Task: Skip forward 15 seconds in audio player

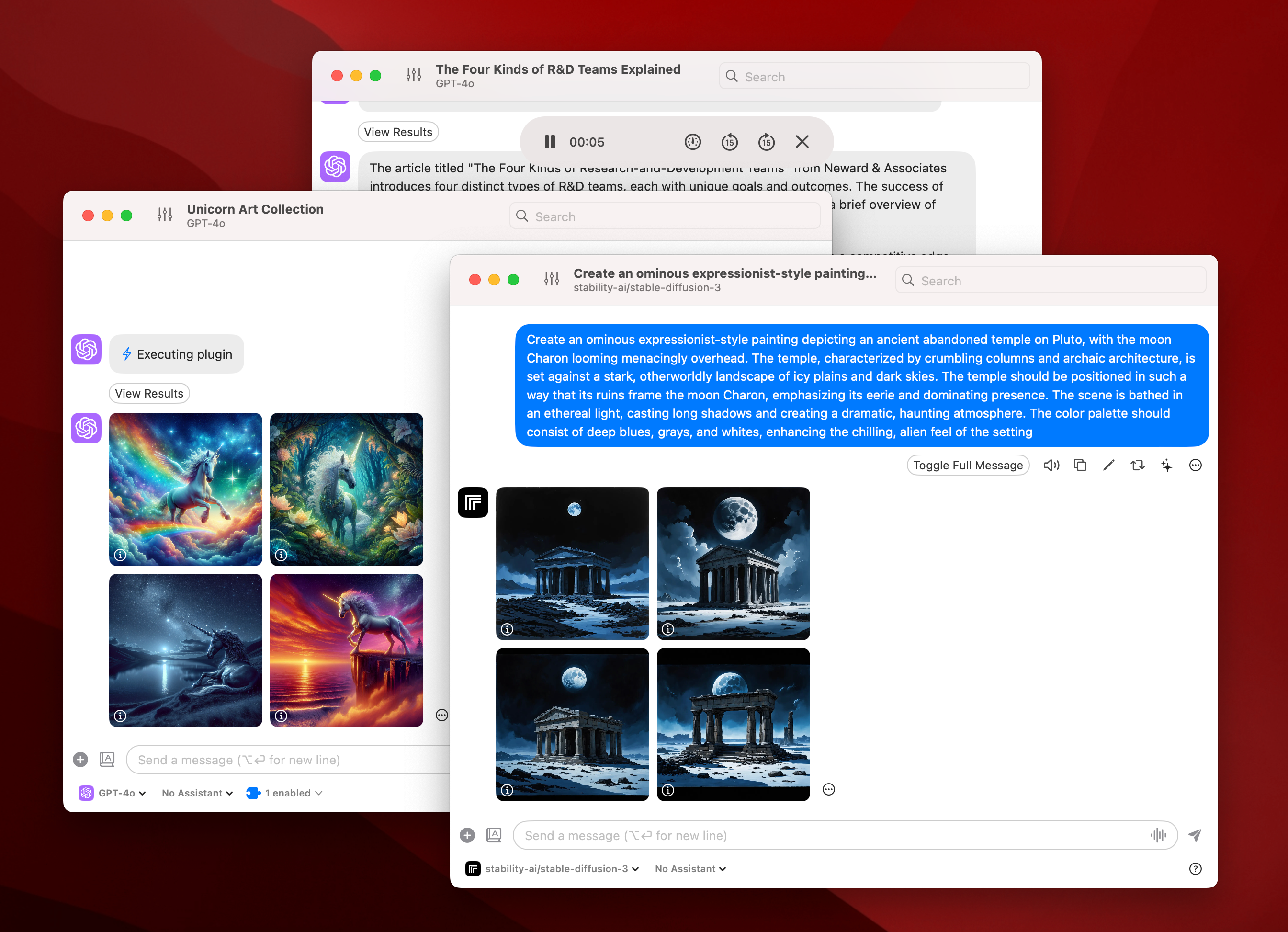Action: tap(766, 142)
